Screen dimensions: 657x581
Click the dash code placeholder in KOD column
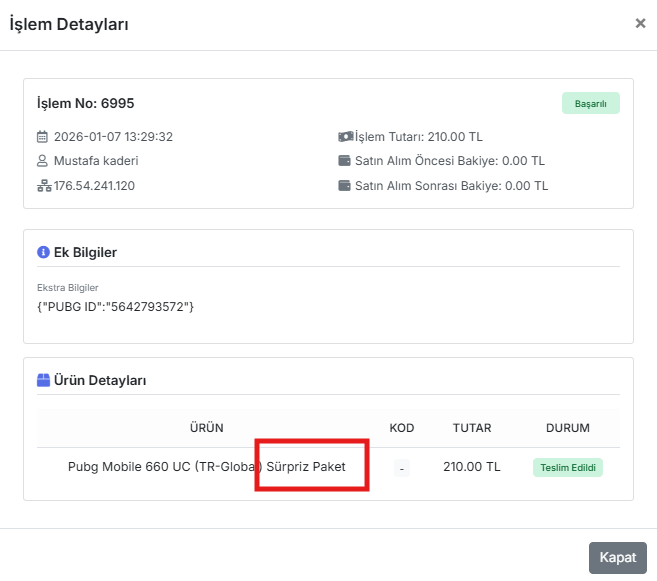coord(401,468)
